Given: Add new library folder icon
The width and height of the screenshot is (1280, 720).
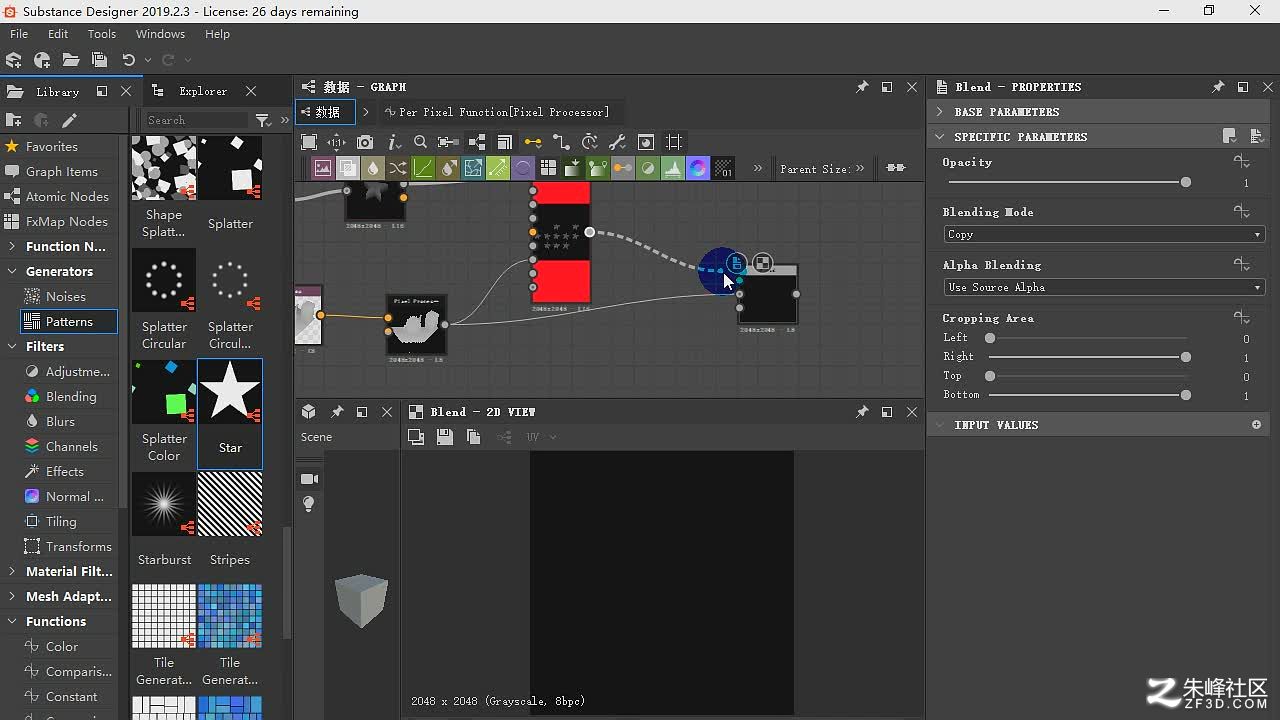Looking at the screenshot, I should point(13,120).
